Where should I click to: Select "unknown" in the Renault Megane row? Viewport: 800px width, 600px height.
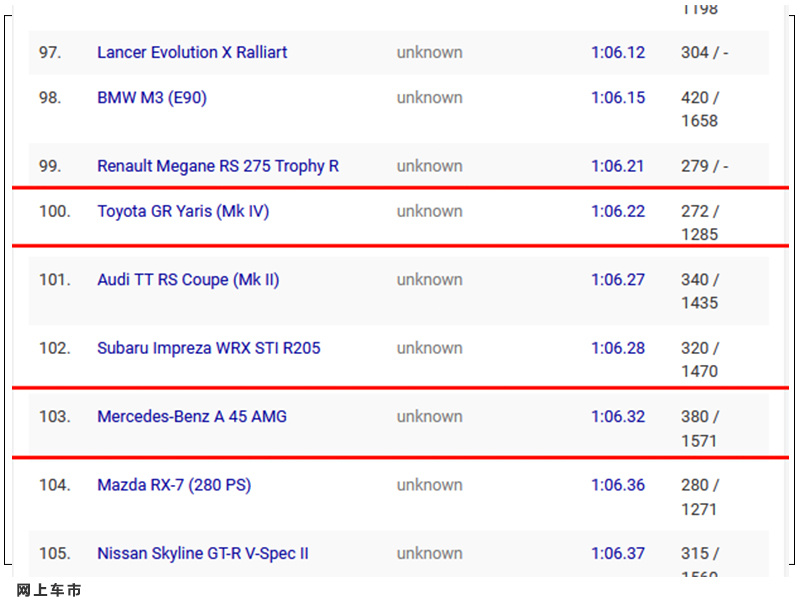[x=430, y=166]
